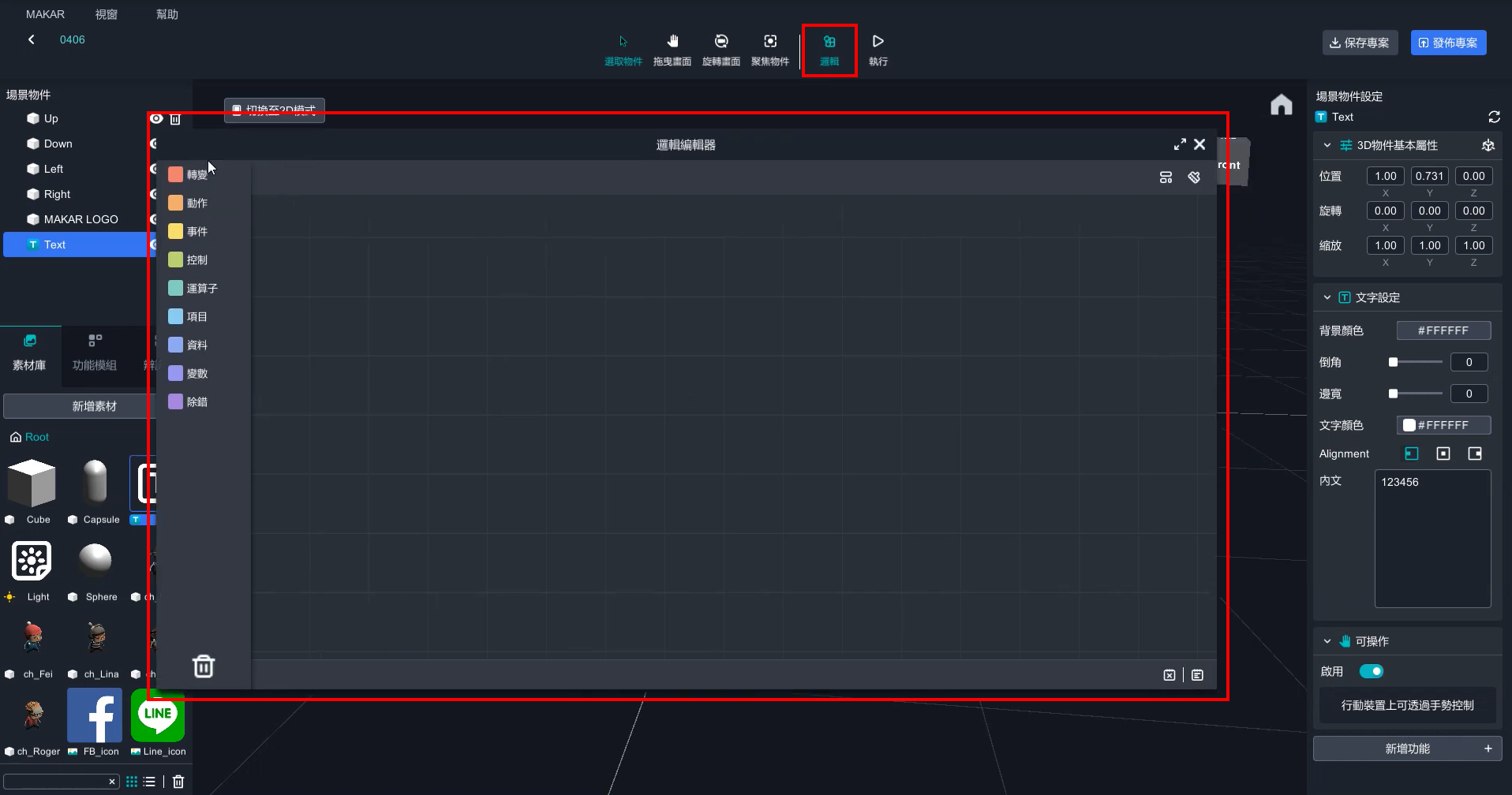Activate the 拖曳畫面 hand tool

pos(672,50)
